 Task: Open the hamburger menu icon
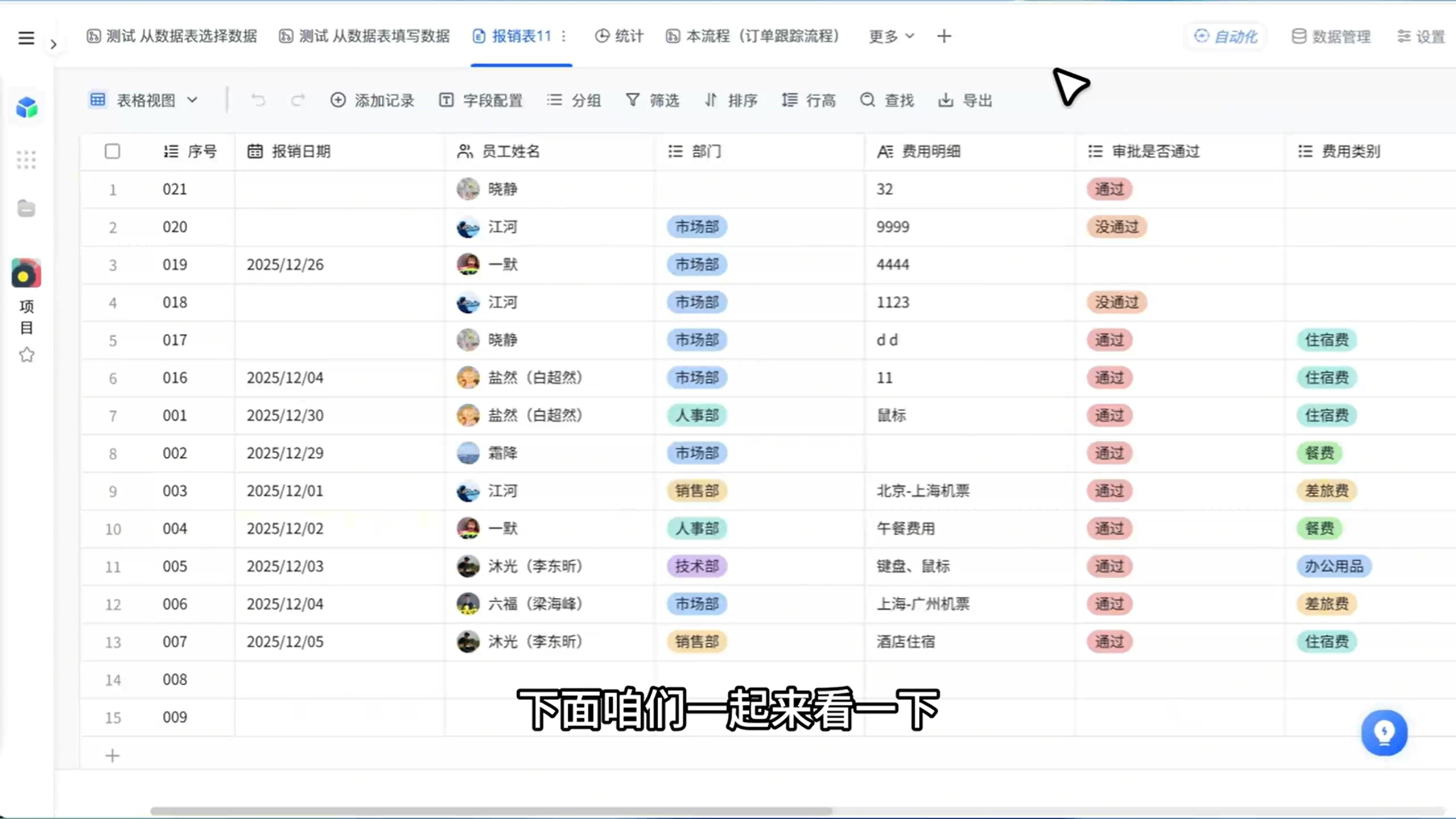26,38
